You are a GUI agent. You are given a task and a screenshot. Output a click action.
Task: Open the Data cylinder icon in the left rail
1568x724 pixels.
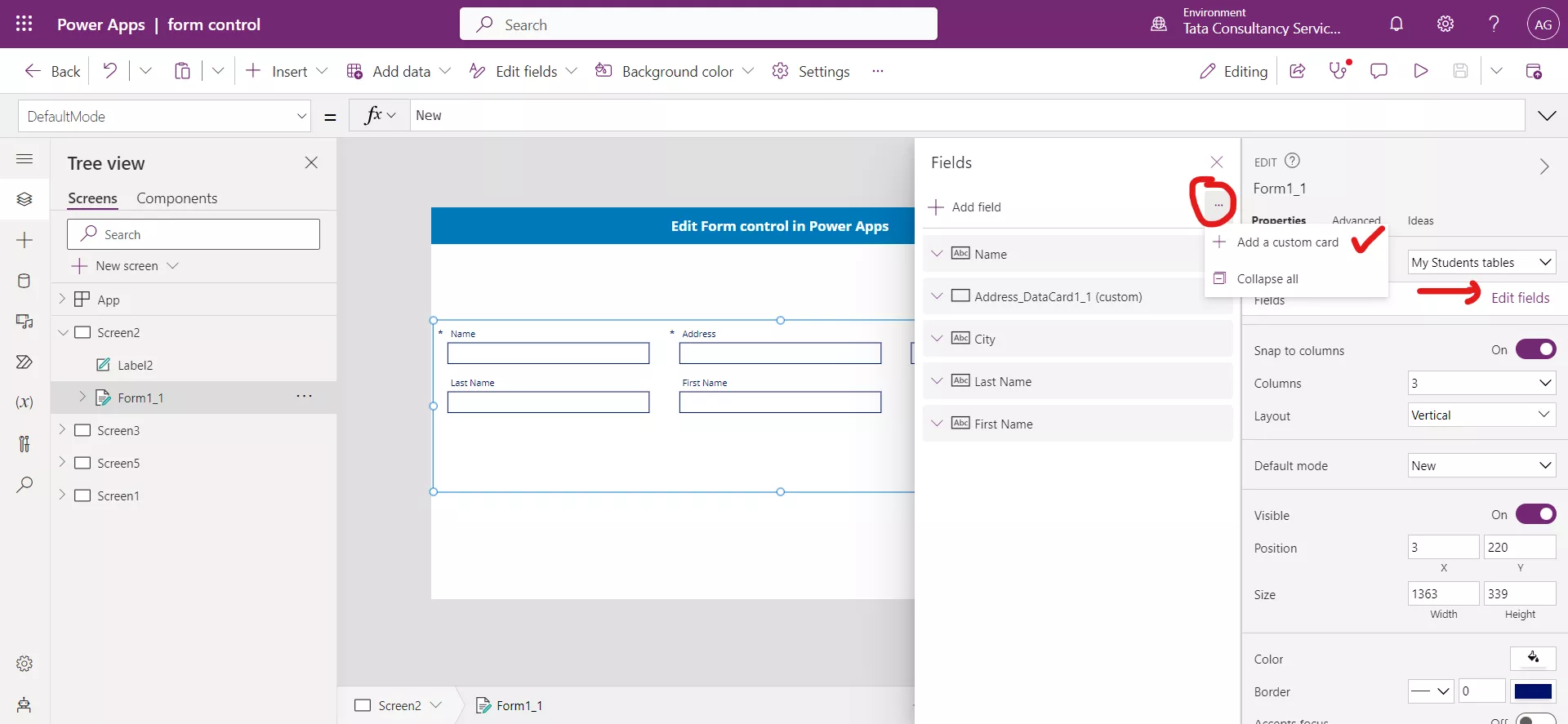click(x=24, y=281)
